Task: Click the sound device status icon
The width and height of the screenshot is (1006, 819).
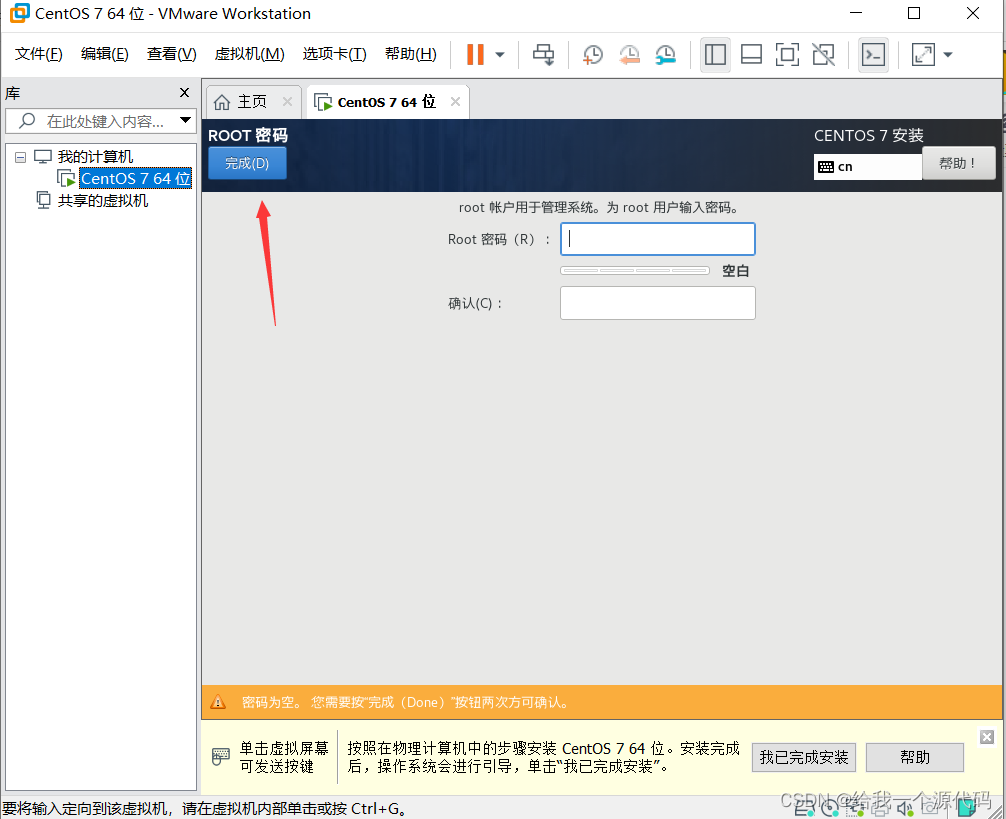Action: click(905, 809)
